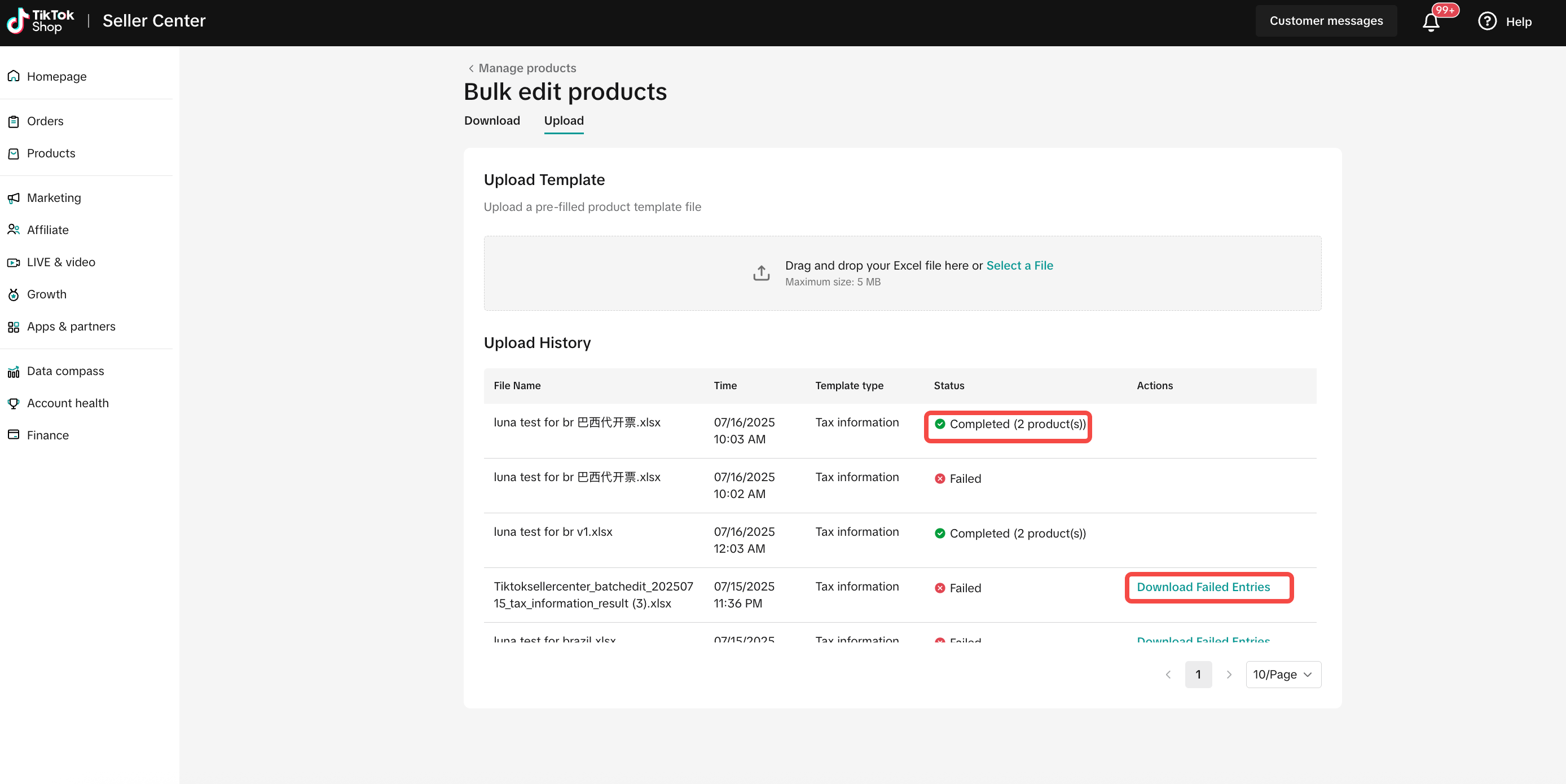1566x784 pixels.
Task: Go to next page arrow
Action: pos(1229,674)
